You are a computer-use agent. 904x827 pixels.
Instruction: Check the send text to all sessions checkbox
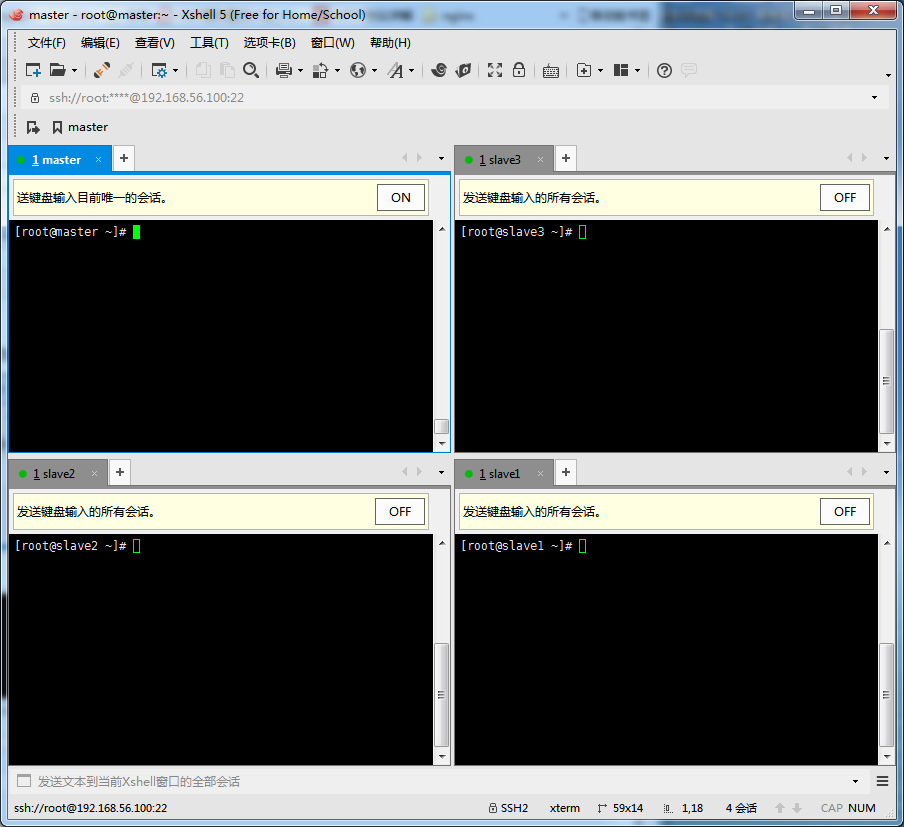coord(24,781)
